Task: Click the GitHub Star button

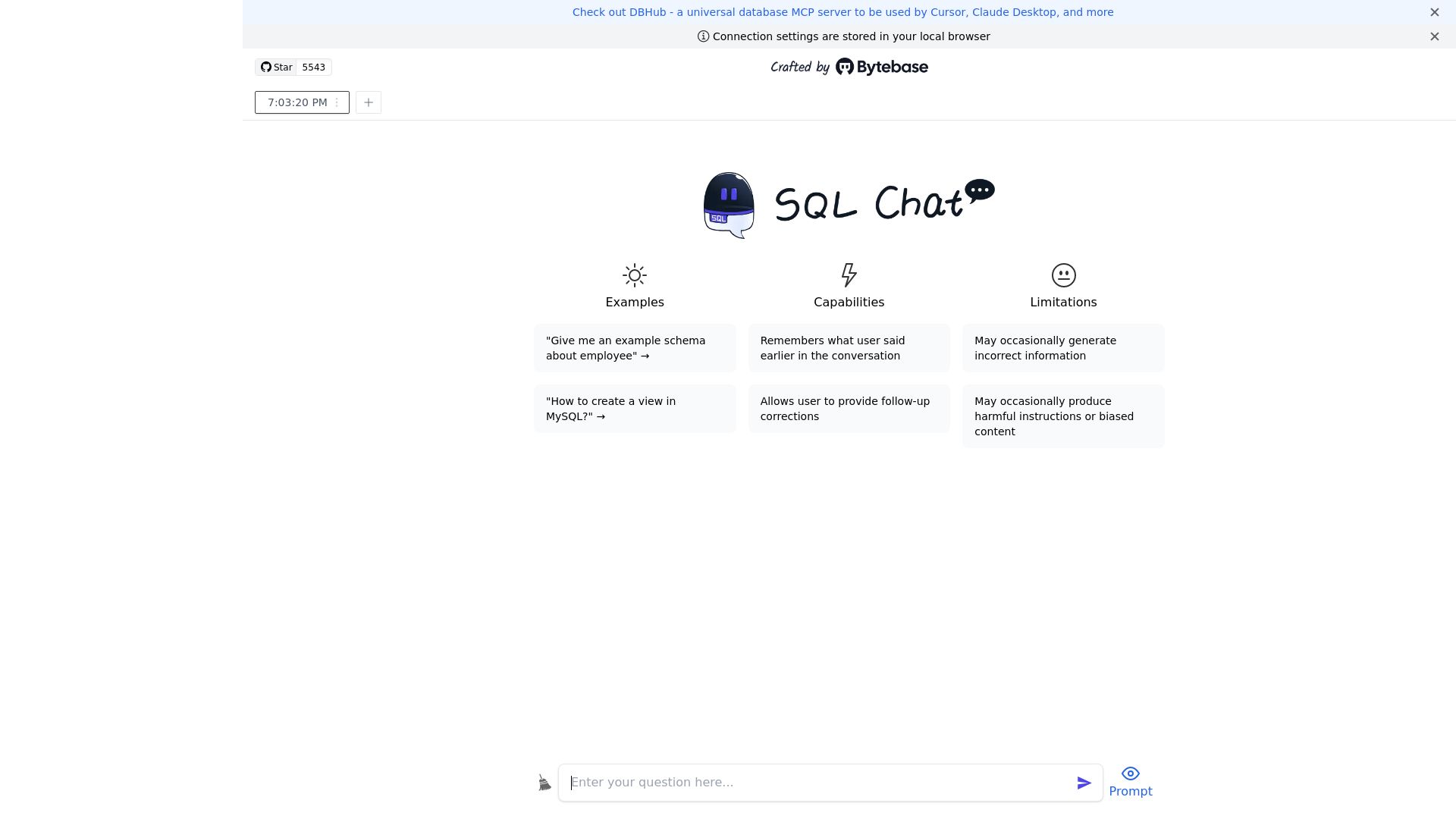Action: [x=276, y=67]
